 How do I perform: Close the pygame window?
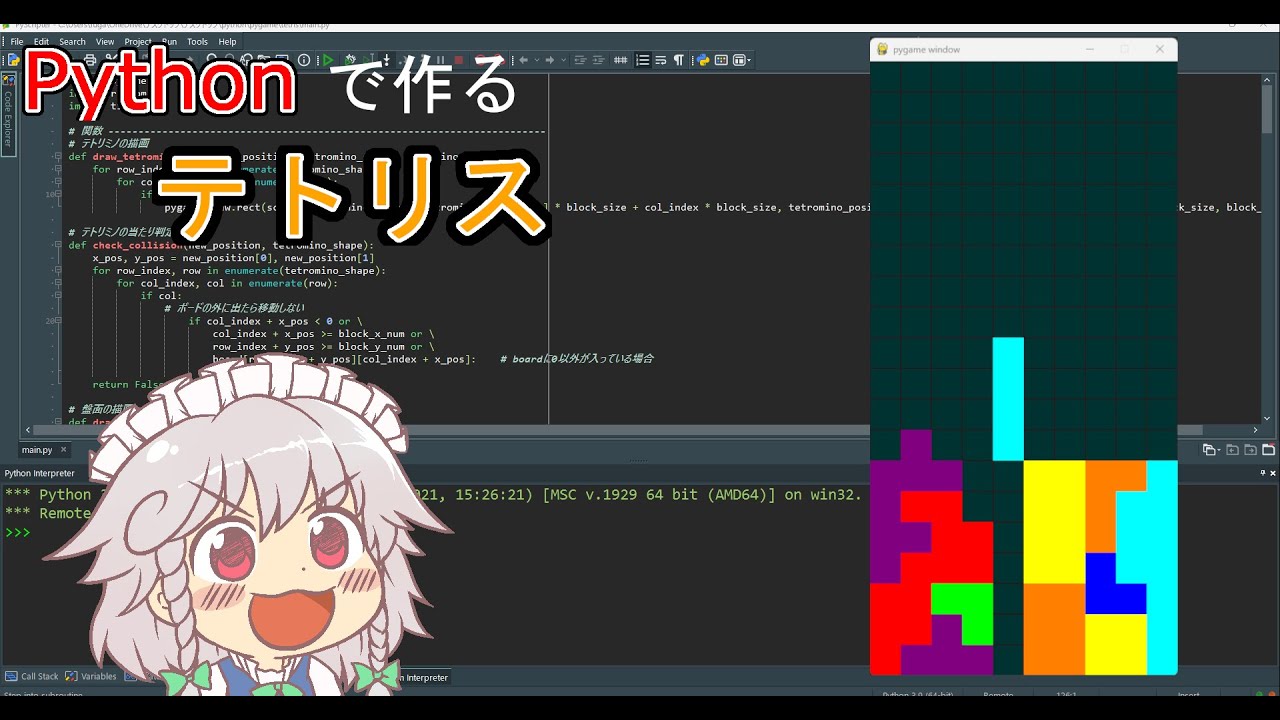[x=1160, y=49]
